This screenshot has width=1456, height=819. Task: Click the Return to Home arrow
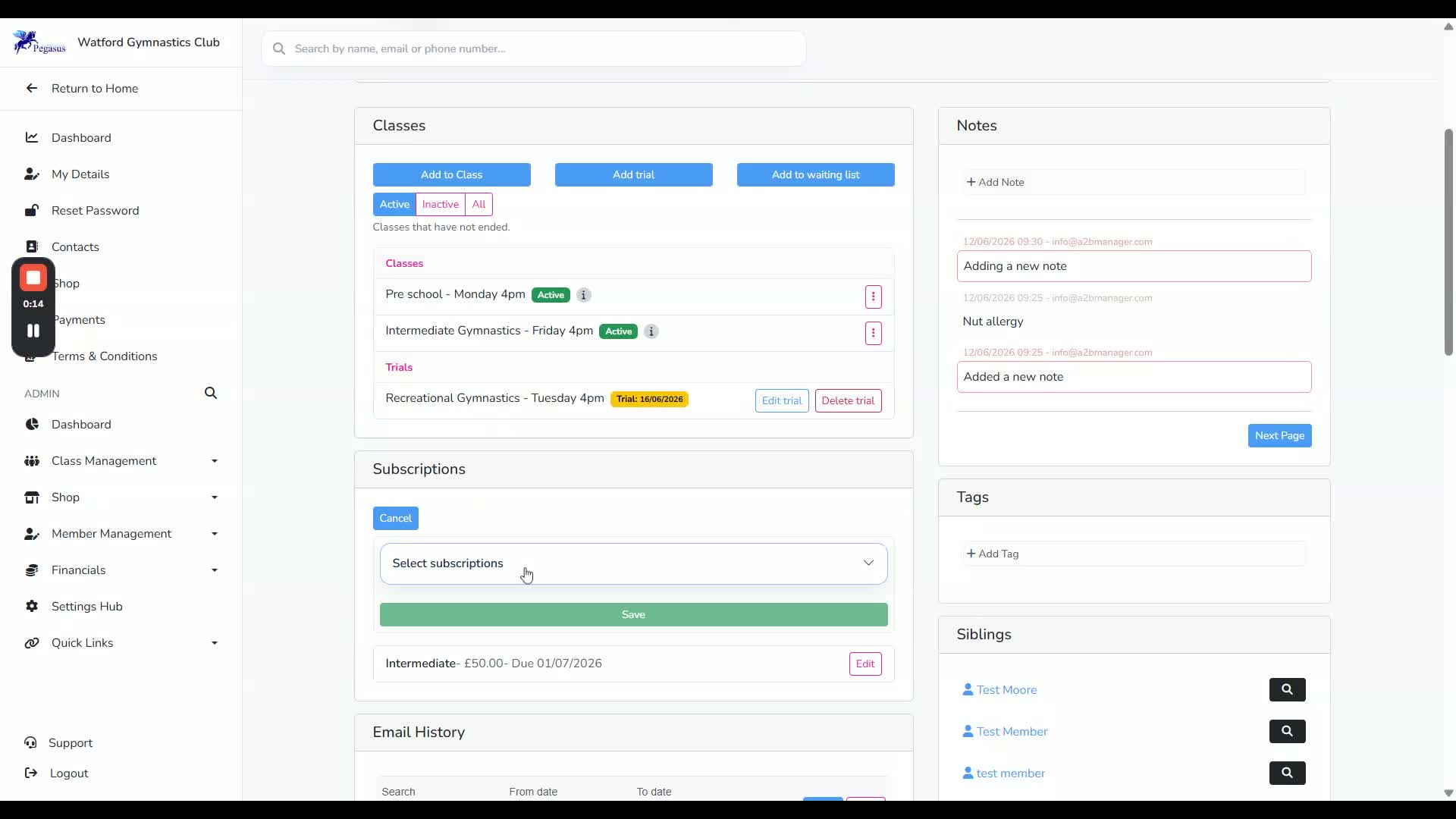pos(32,88)
